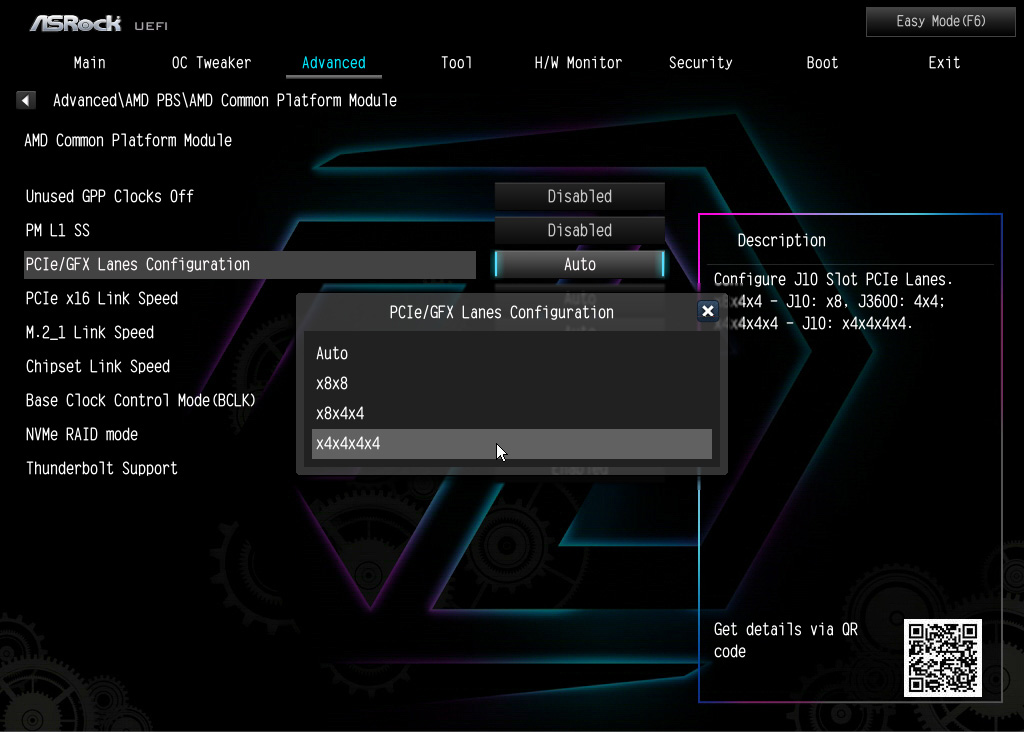Viewport: 1024px width, 732px height.
Task: Click the Get details via QR code text
Action: [786, 640]
